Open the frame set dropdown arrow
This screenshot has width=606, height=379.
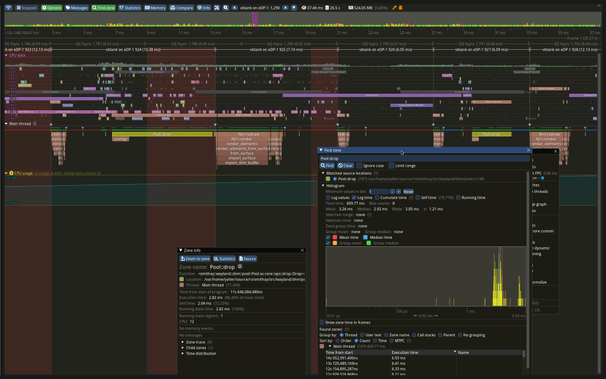point(294,7)
